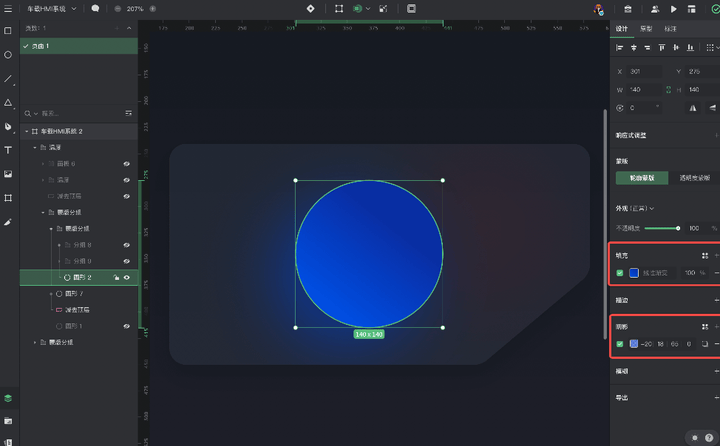The height and width of the screenshot is (446, 720).
Task: Click the comment bubble icon in top bar
Action: (x=95, y=8)
